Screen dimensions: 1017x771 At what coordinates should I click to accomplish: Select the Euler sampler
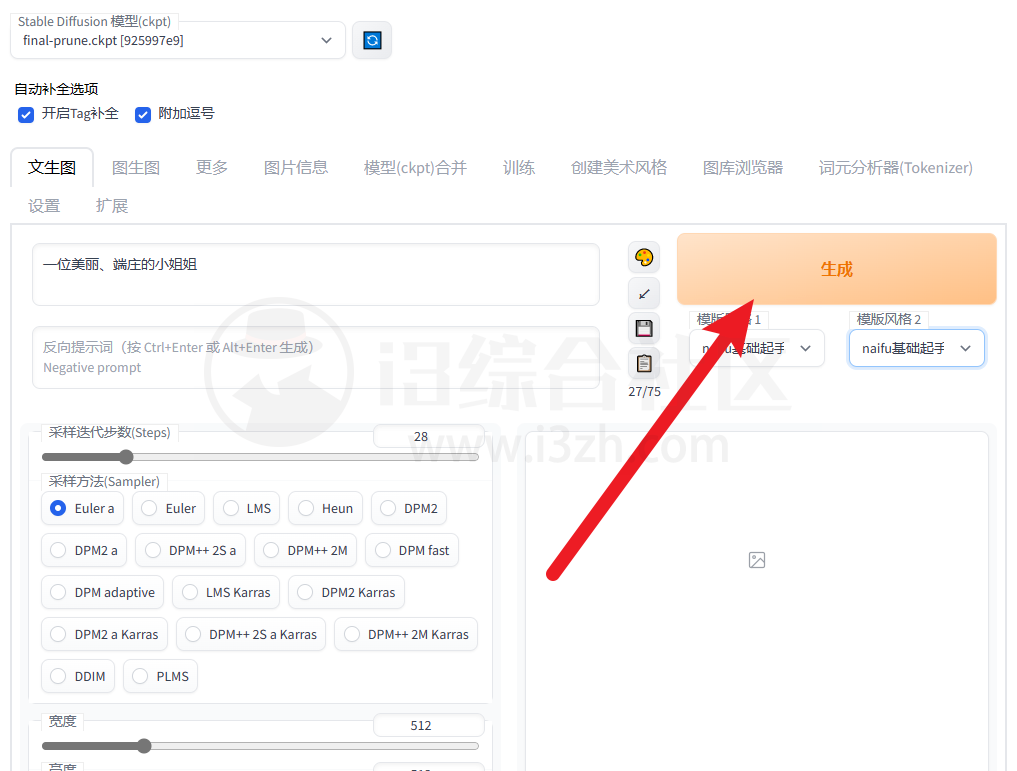tap(169, 508)
